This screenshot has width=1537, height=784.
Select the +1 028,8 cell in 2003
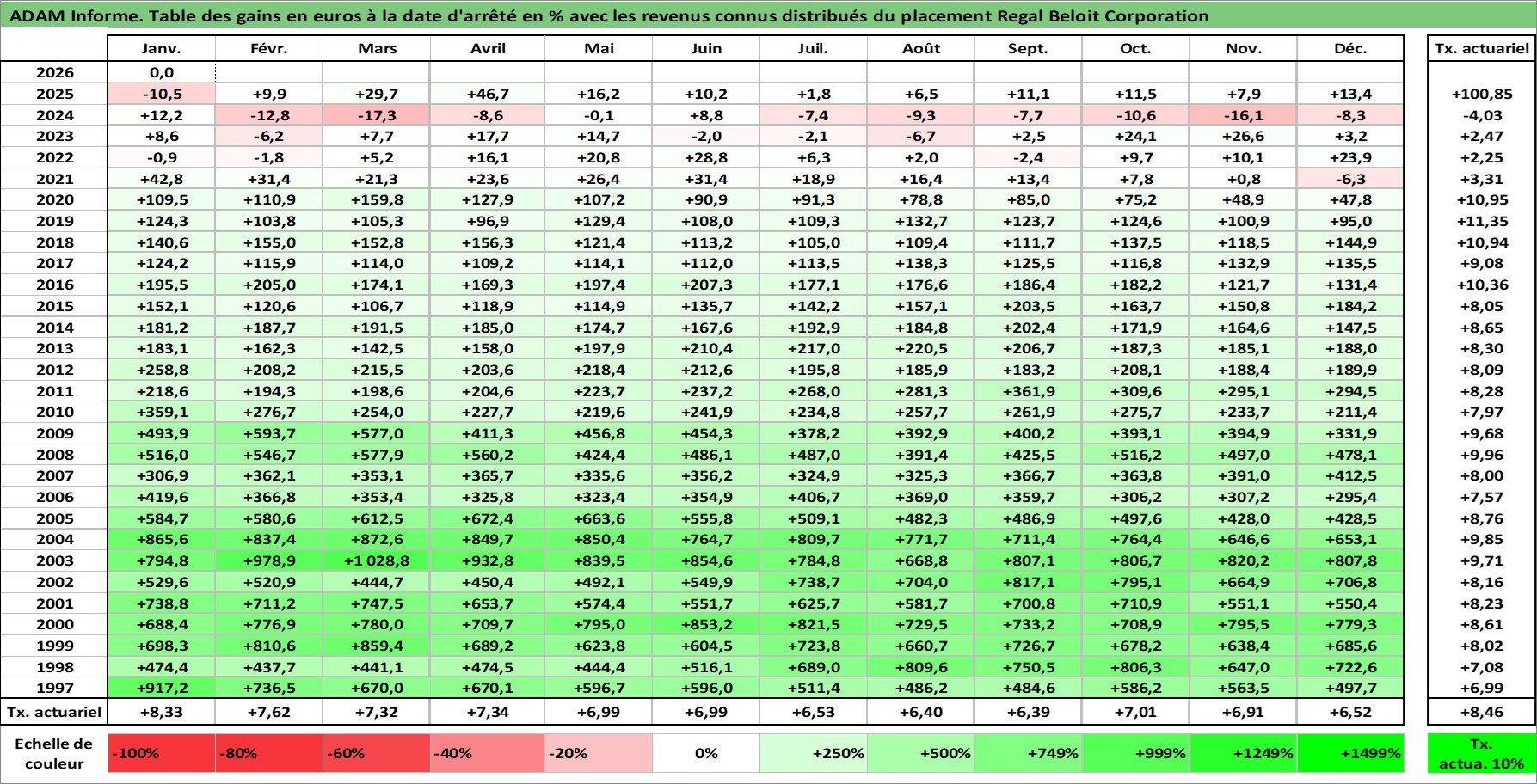click(377, 560)
